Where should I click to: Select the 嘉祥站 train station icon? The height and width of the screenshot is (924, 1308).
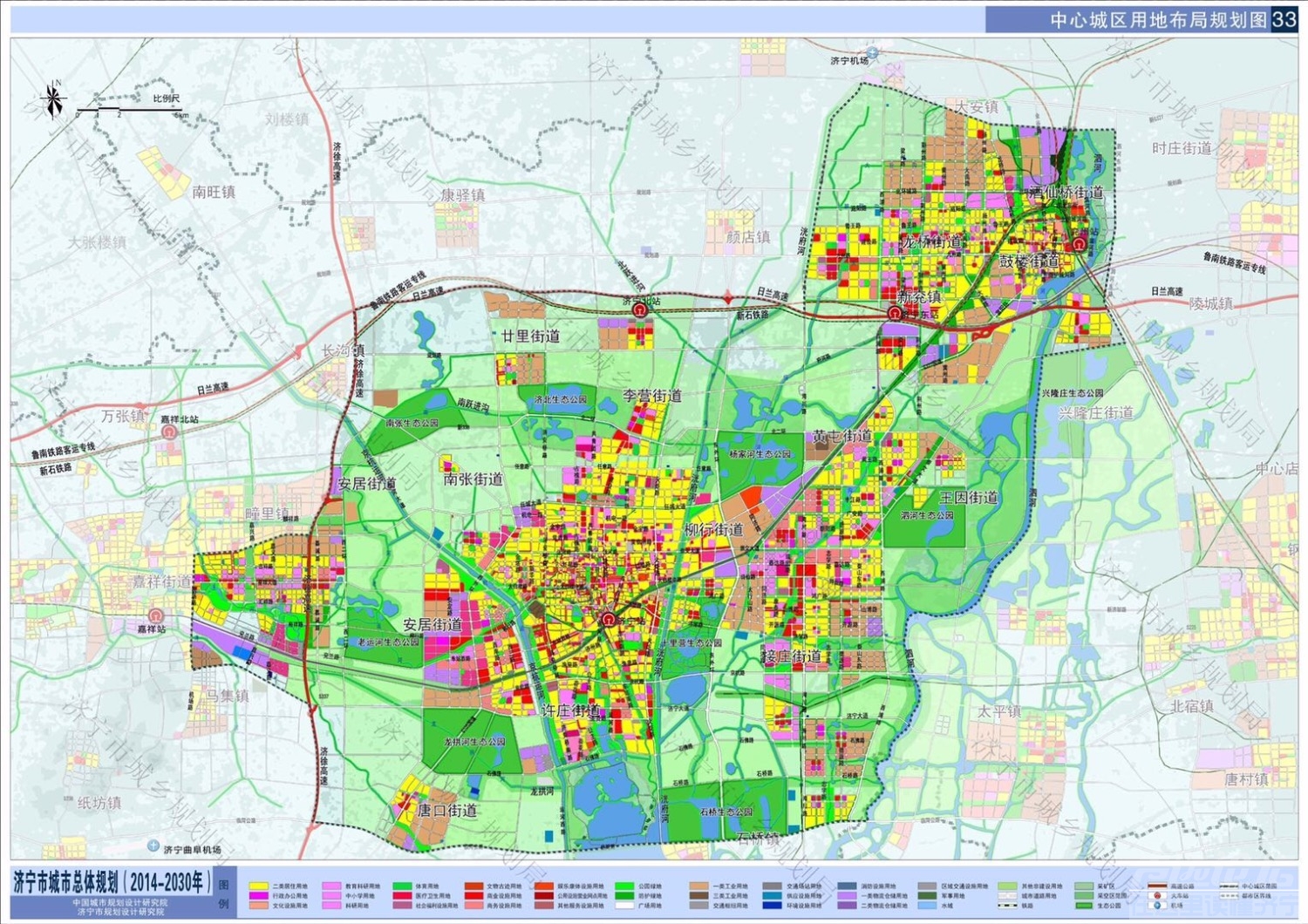coord(155,615)
